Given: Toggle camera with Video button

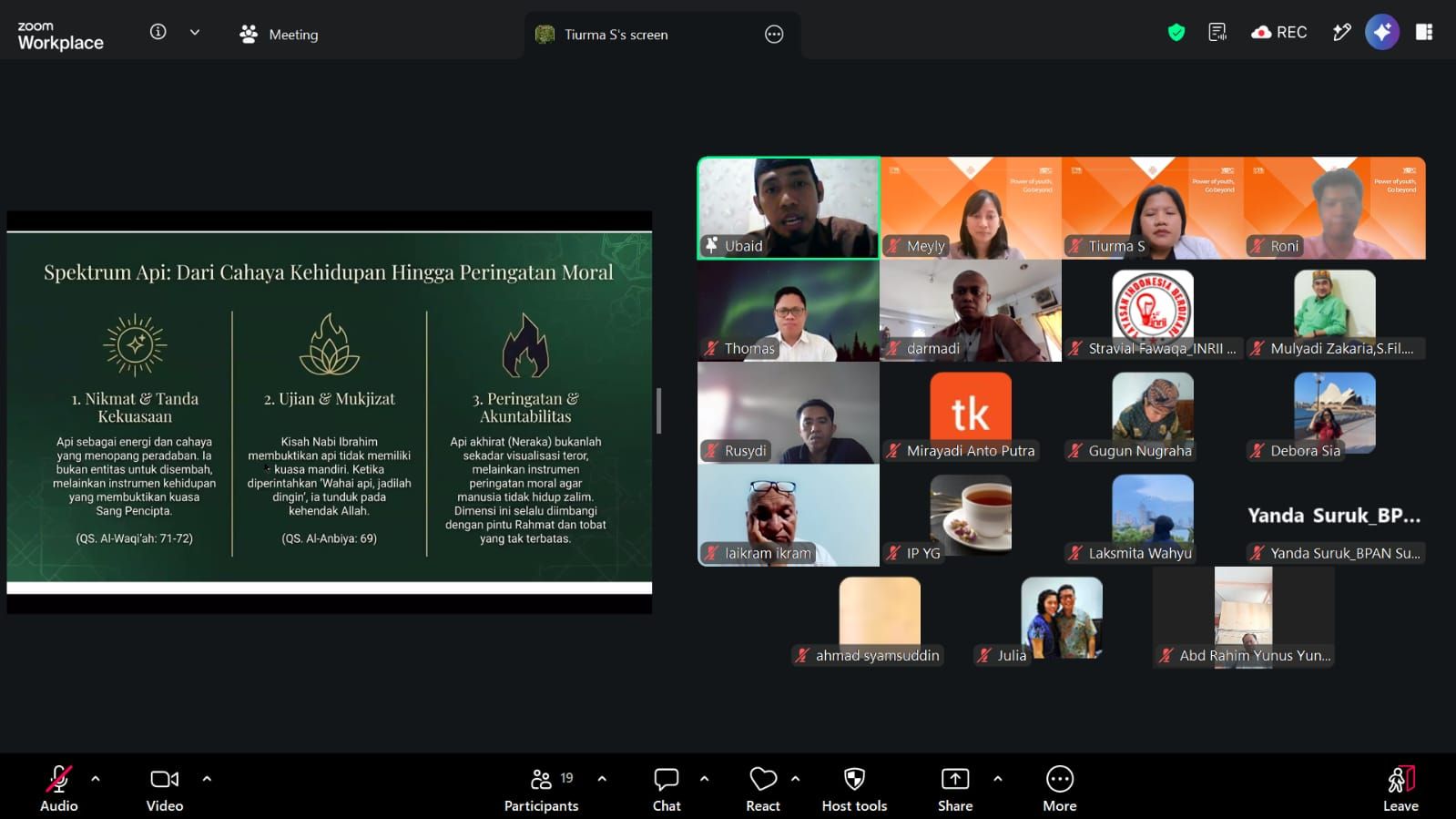Looking at the screenshot, I should pyautogui.click(x=165, y=789).
